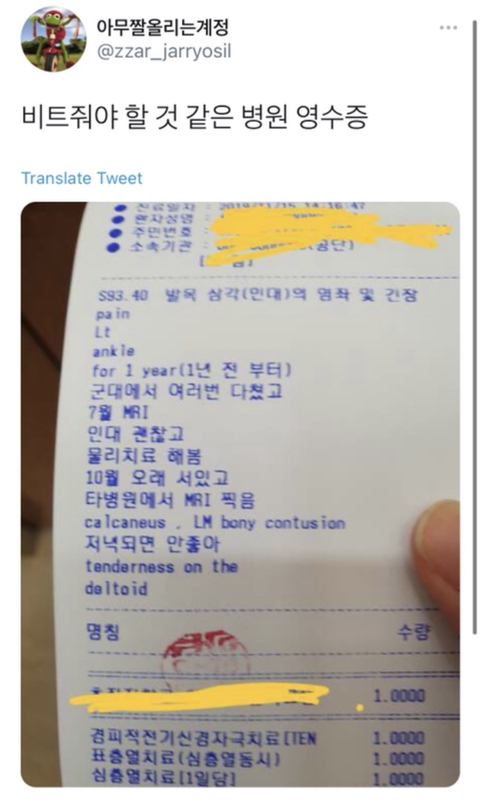
Task: Click the yellow redaction above treatment list
Action: [x=202, y=698]
